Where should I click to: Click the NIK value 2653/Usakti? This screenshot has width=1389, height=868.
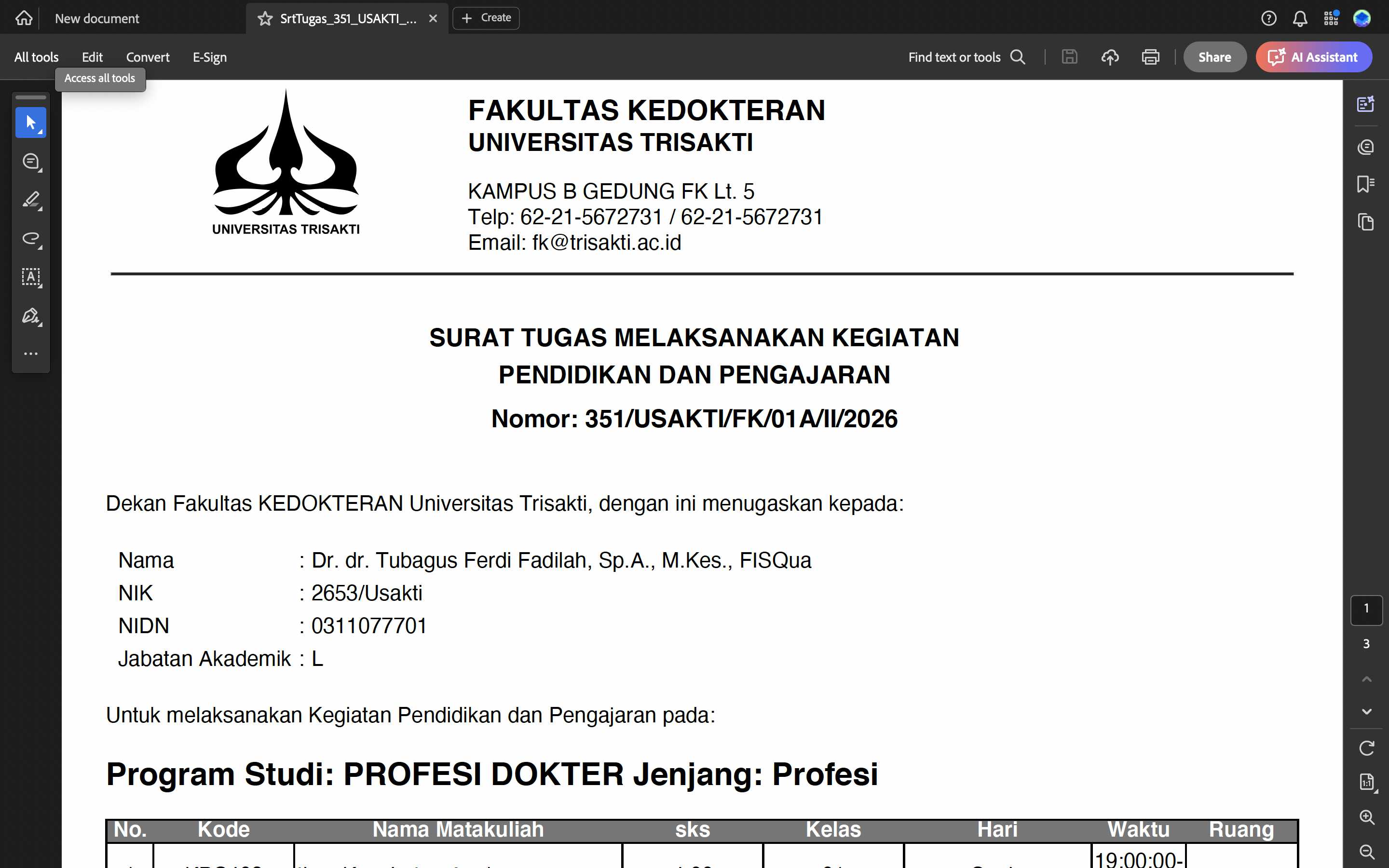367,593
